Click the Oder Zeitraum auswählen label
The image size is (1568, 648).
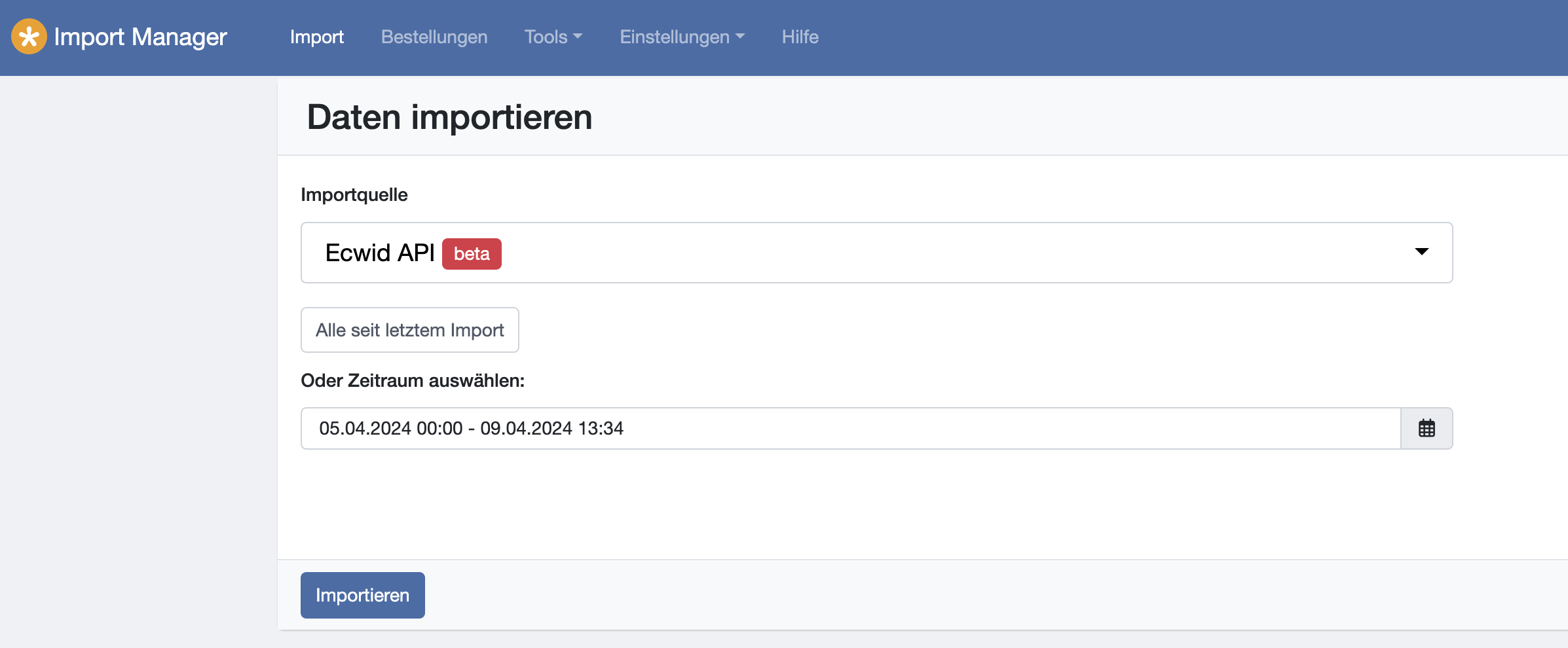tap(412, 381)
